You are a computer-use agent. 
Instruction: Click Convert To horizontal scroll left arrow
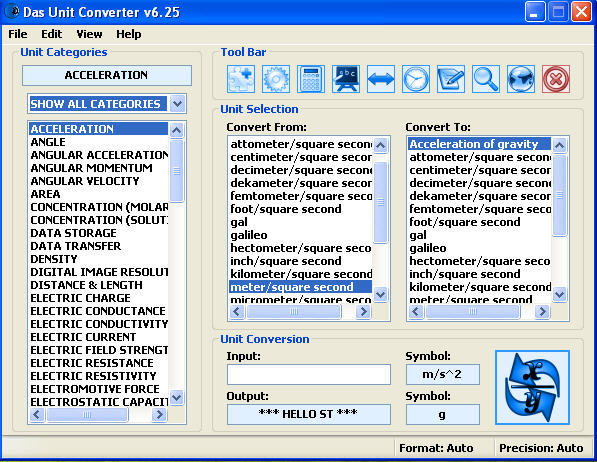tap(416, 312)
